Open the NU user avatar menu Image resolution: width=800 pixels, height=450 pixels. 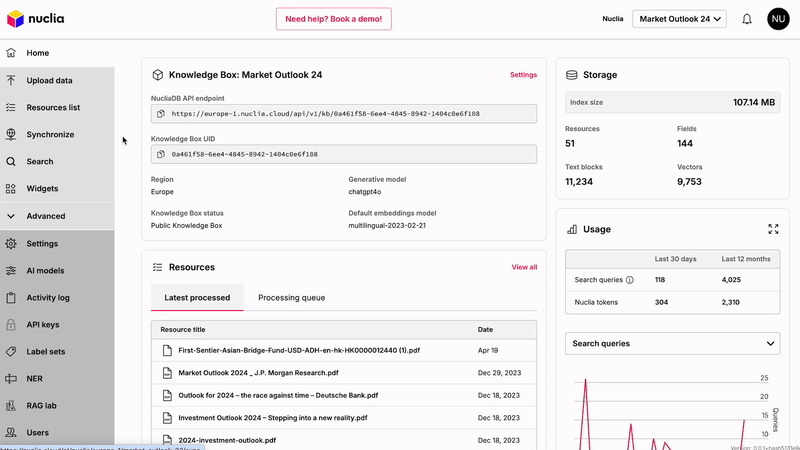coord(778,19)
